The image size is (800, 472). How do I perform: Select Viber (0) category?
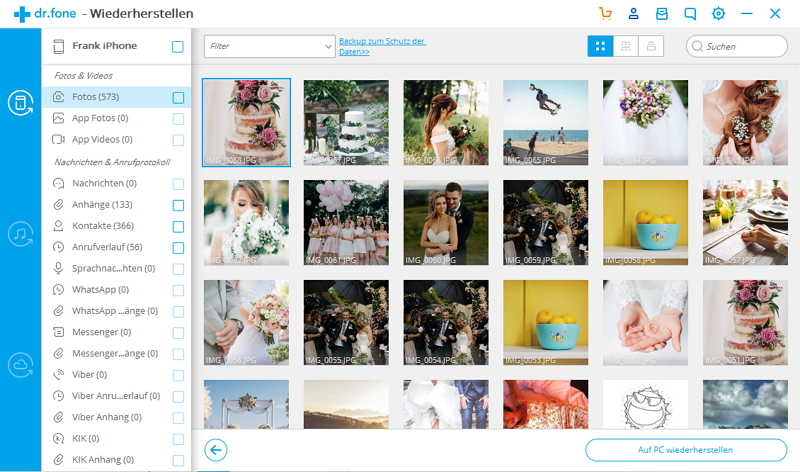[116, 375]
